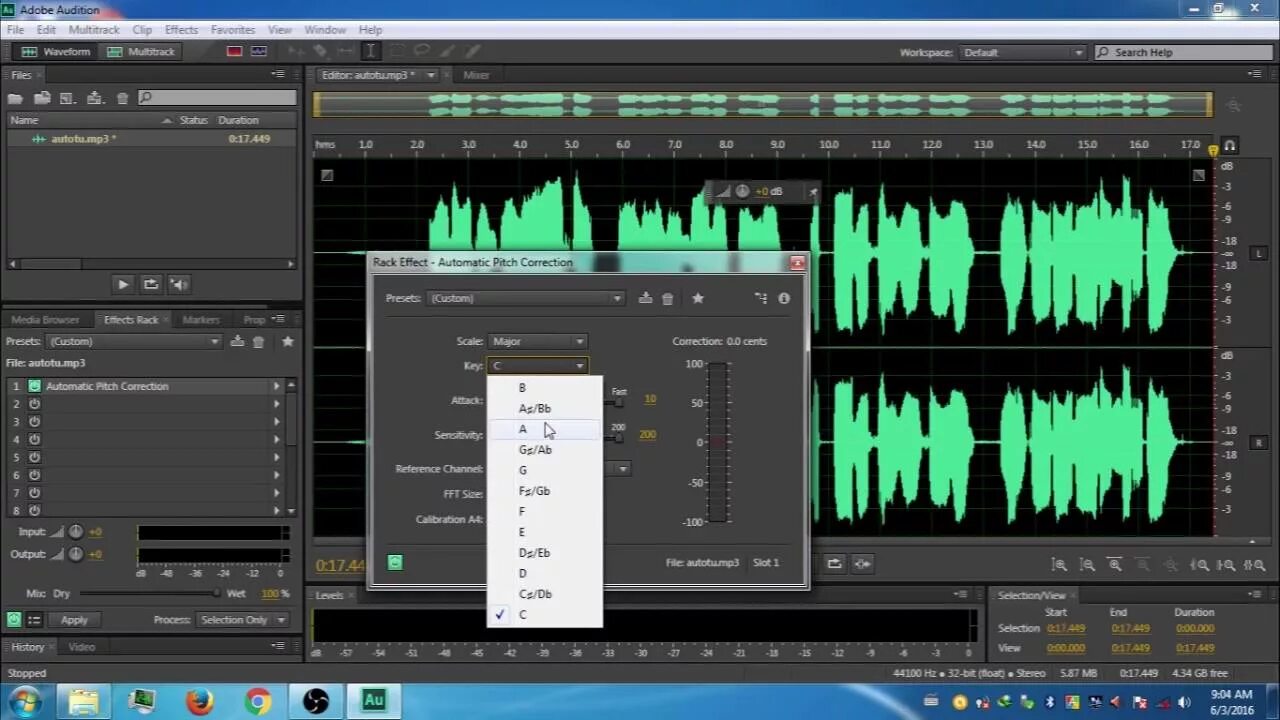
Task: Click the Output gain knob
Action: point(76,554)
